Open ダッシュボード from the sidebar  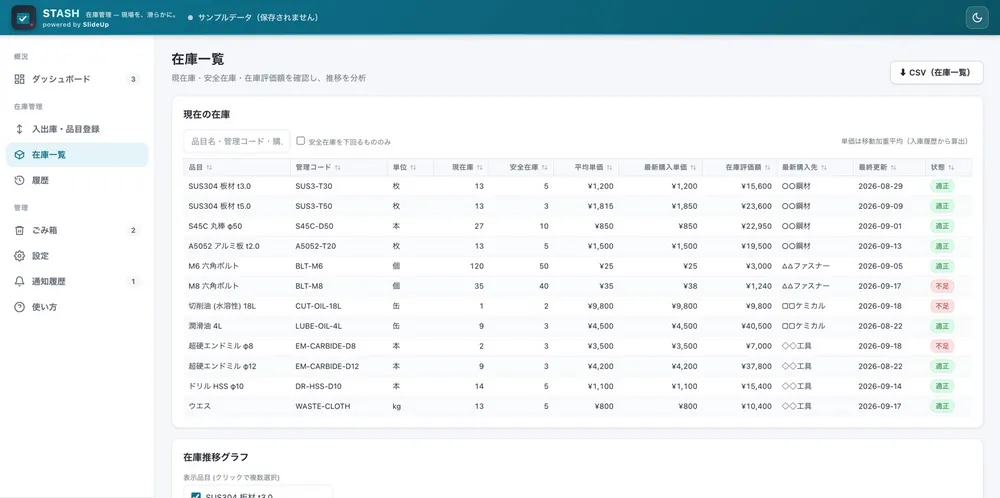[x=77, y=79]
